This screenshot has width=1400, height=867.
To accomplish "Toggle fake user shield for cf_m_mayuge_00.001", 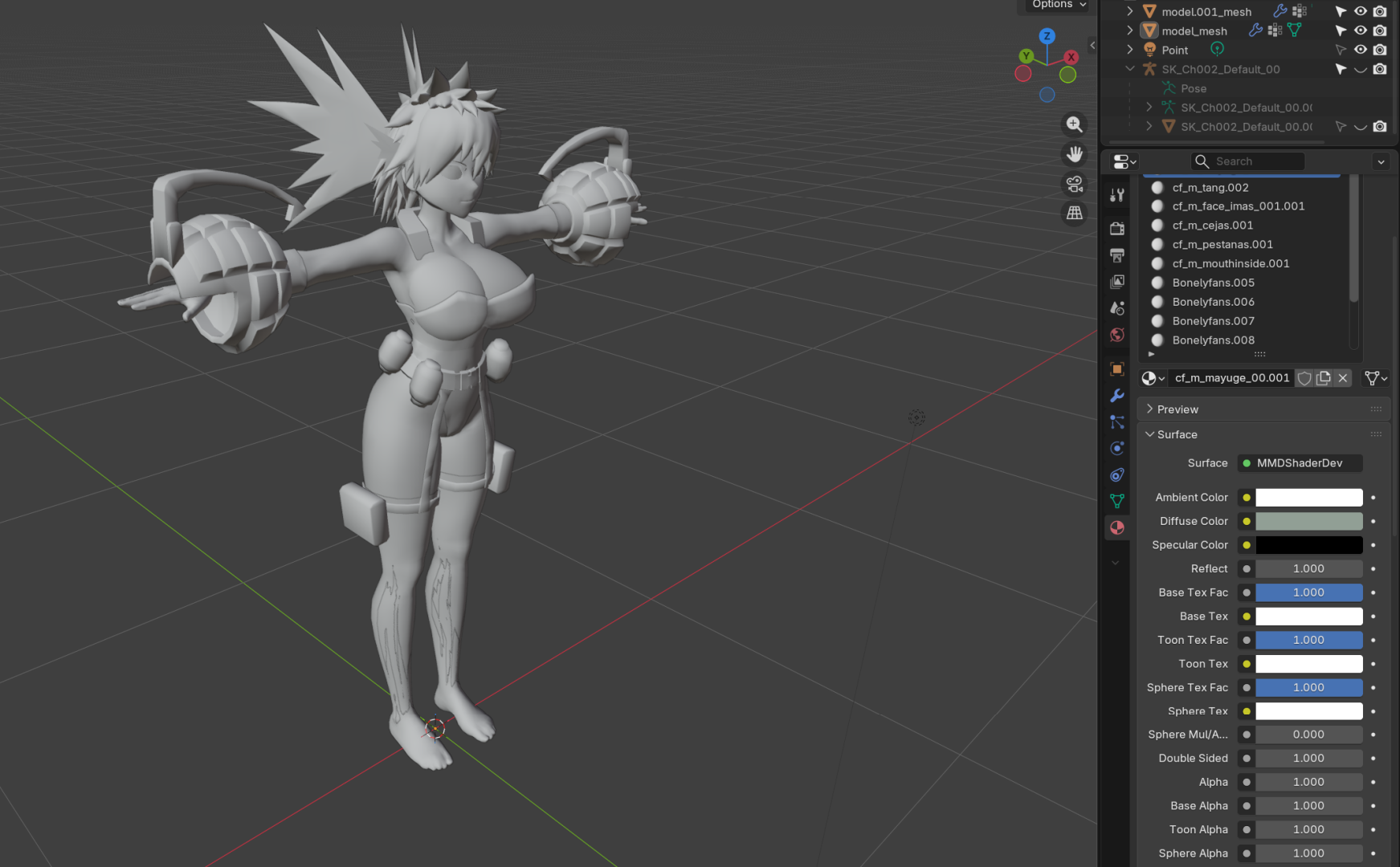I will (x=1304, y=378).
